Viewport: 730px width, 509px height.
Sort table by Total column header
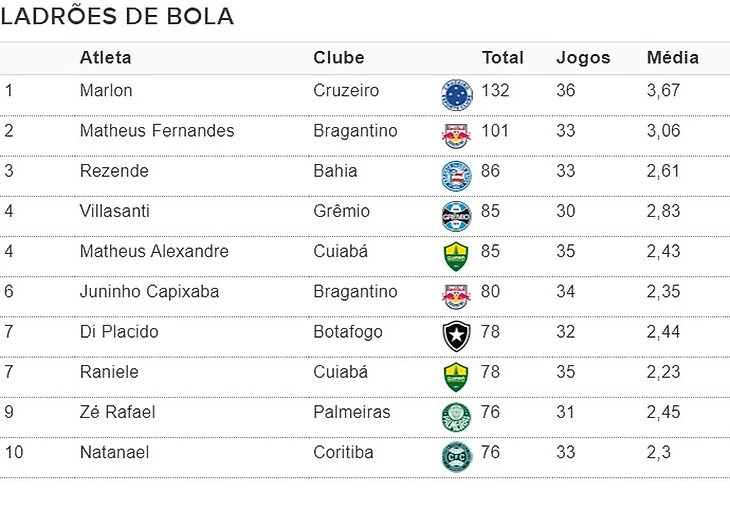(502, 58)
